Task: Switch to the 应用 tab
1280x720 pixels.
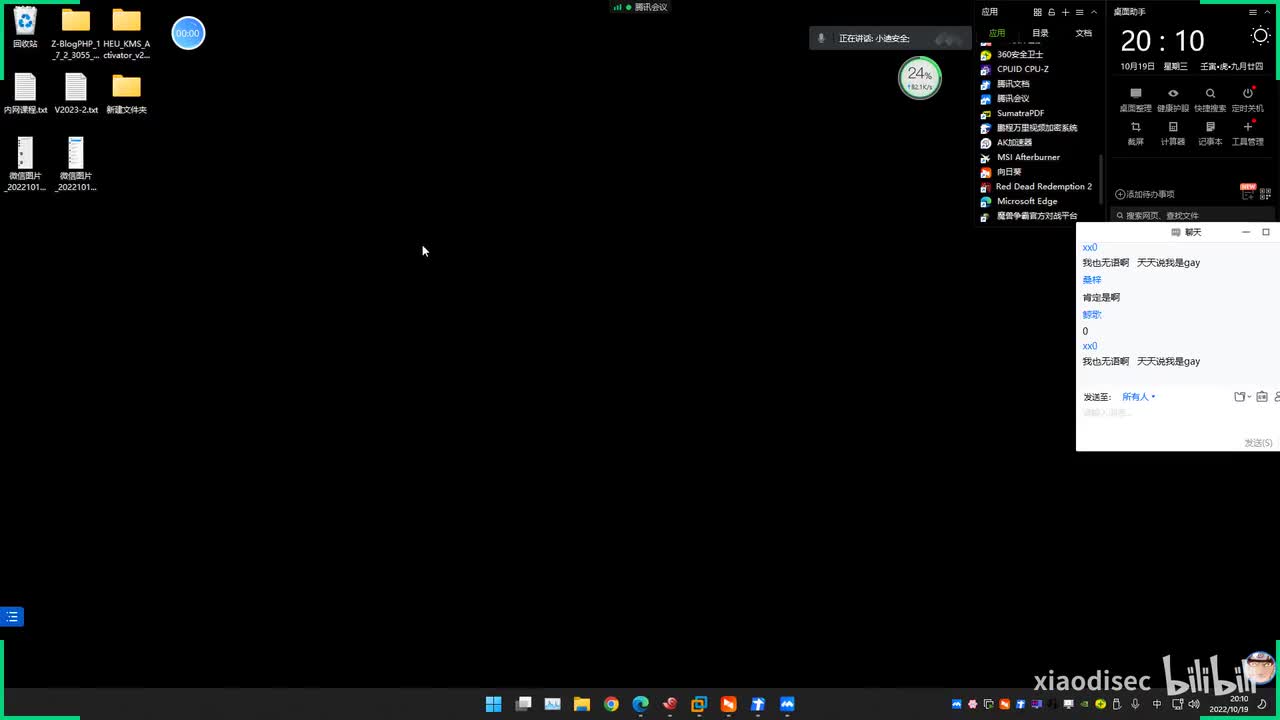Action: (997, 33)
